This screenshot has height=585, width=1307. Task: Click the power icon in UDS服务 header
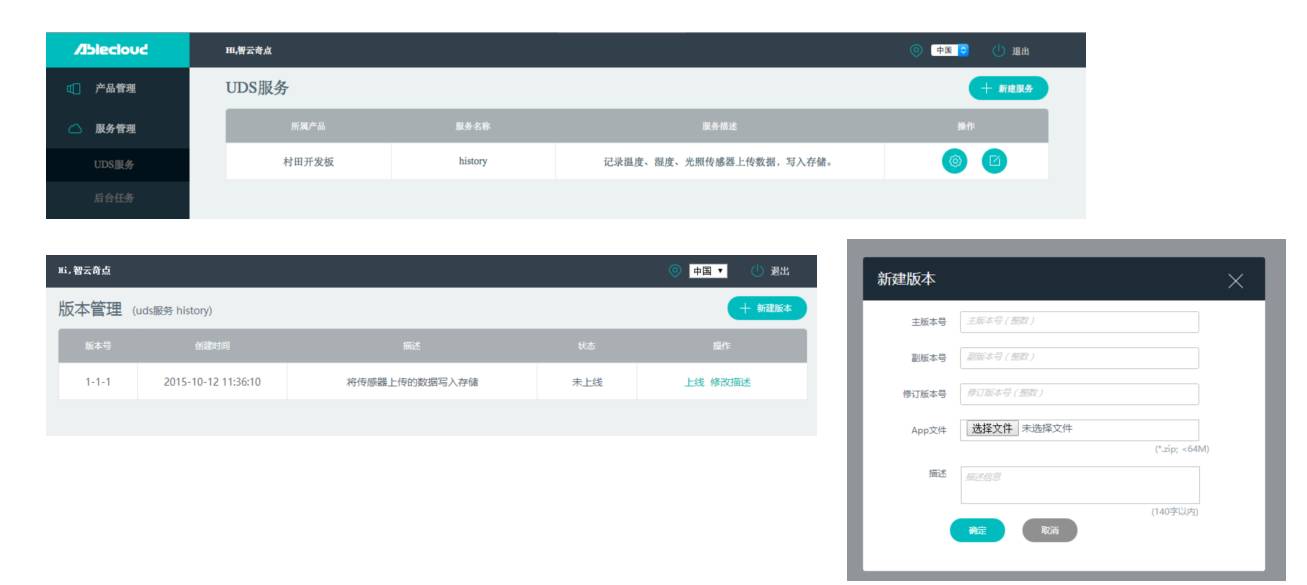point(998,50)
